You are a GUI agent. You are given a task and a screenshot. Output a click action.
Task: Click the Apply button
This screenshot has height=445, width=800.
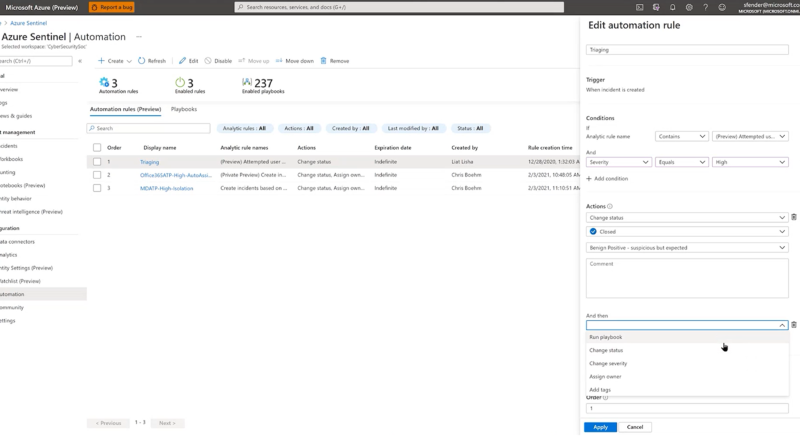click(601, 427)
